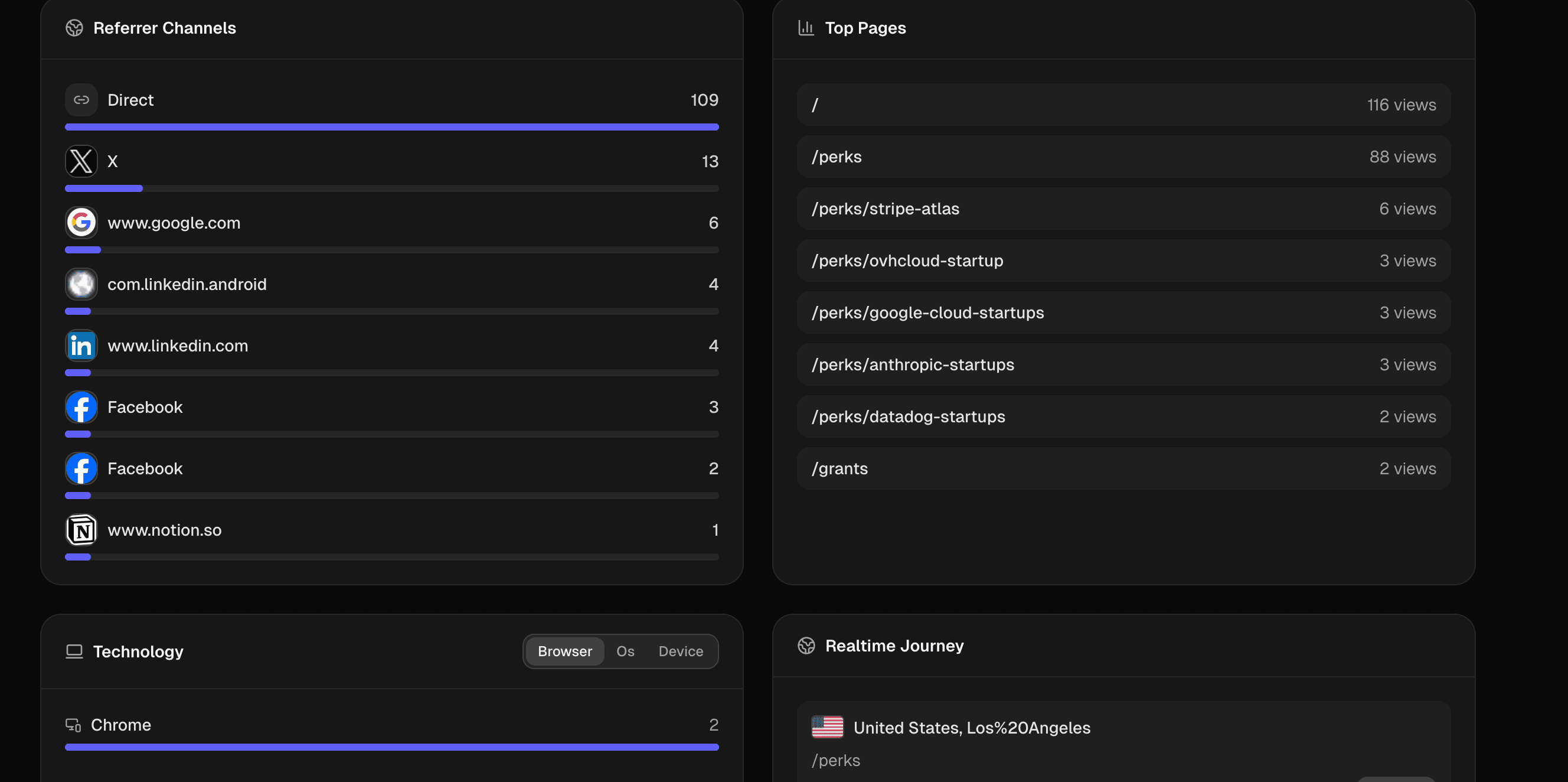
Task: Click the LinkedIn icon beside www.linkedin.com
Action: pyautogui.click(x=81, y=346)
